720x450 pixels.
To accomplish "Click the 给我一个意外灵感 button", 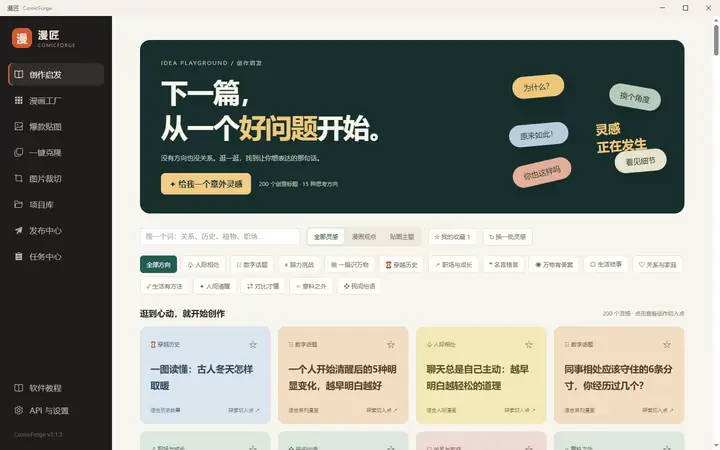I will (x=206, y=184).
